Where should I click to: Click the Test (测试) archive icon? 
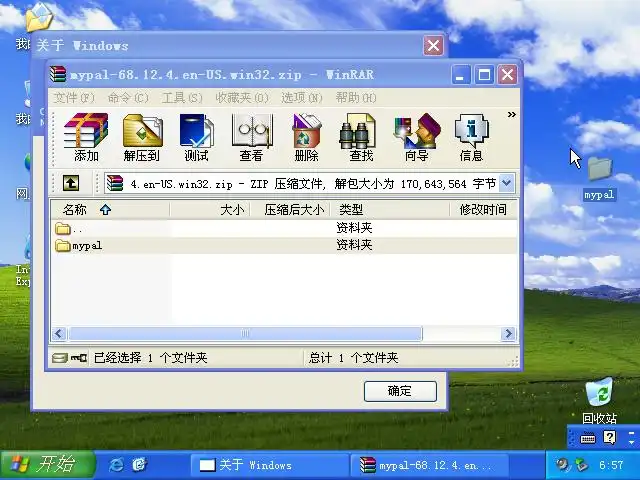[196, 137]
